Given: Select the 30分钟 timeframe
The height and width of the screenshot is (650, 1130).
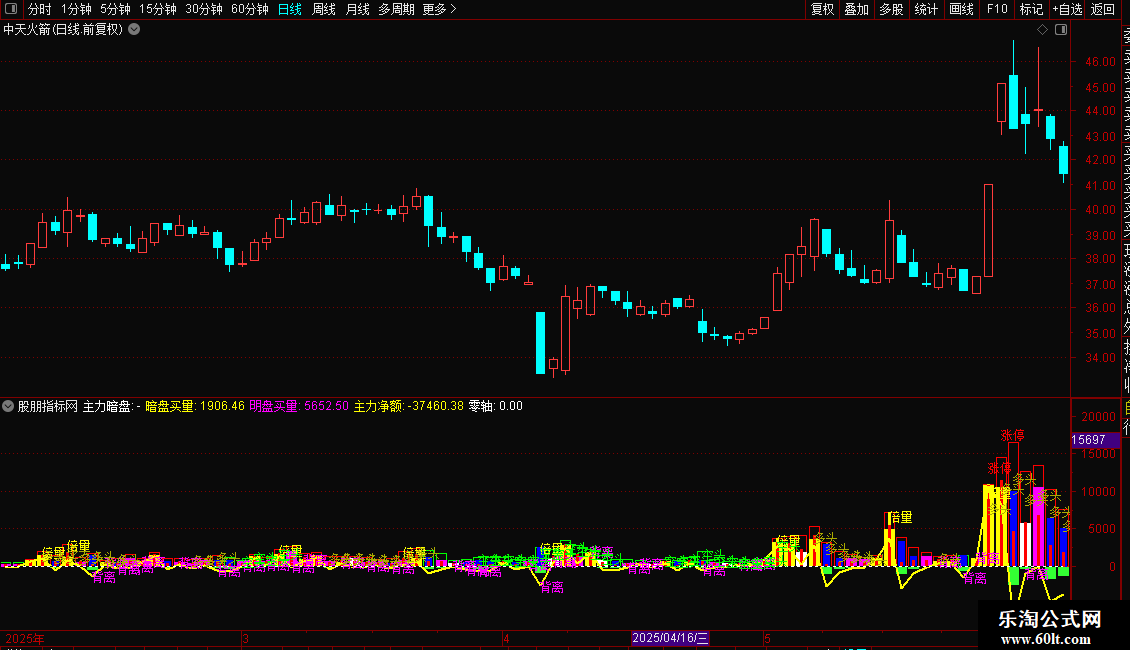Looking at the screenshot, I should (204, 9).
